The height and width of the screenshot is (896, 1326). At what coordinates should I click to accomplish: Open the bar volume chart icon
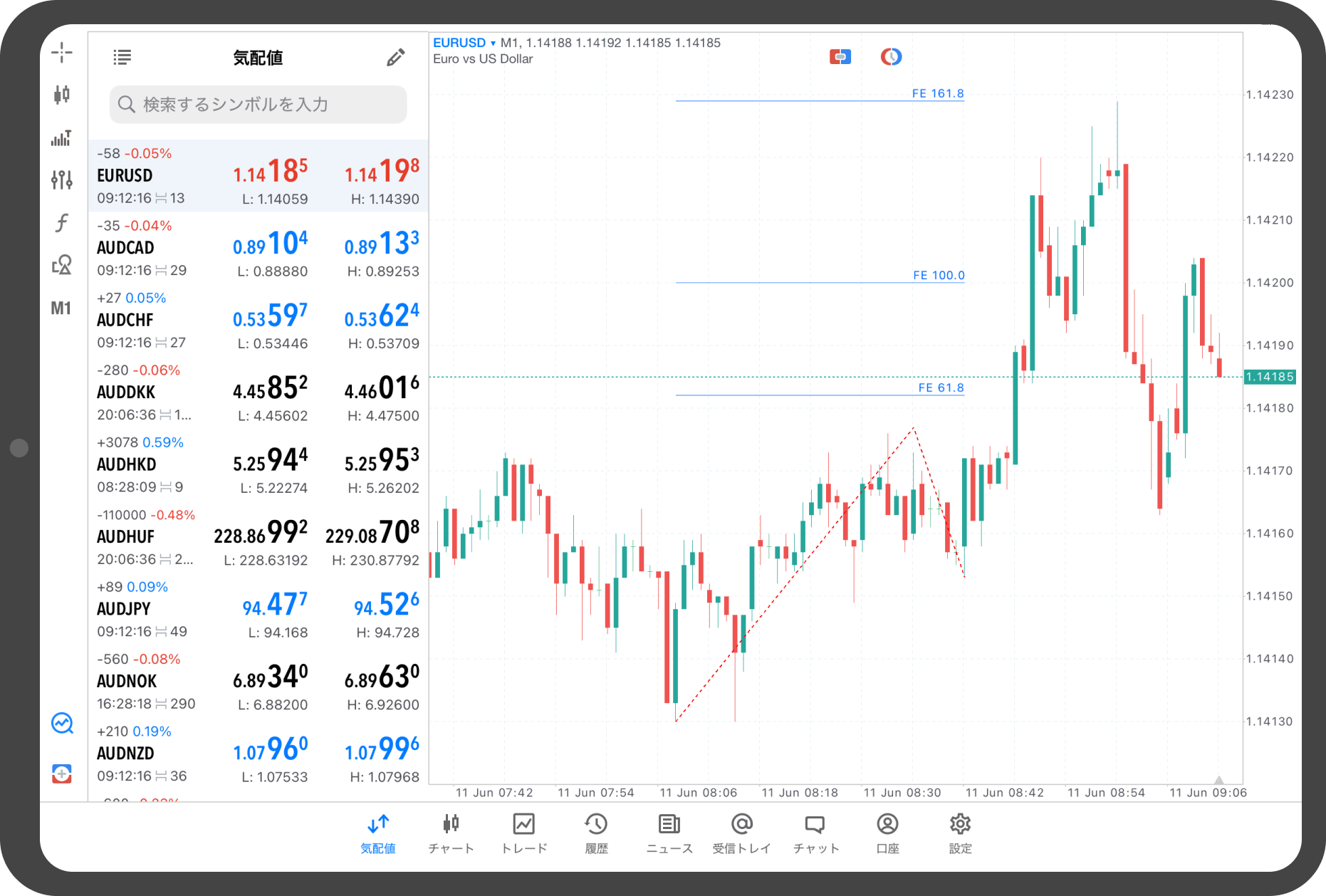(x=62, y=137)
